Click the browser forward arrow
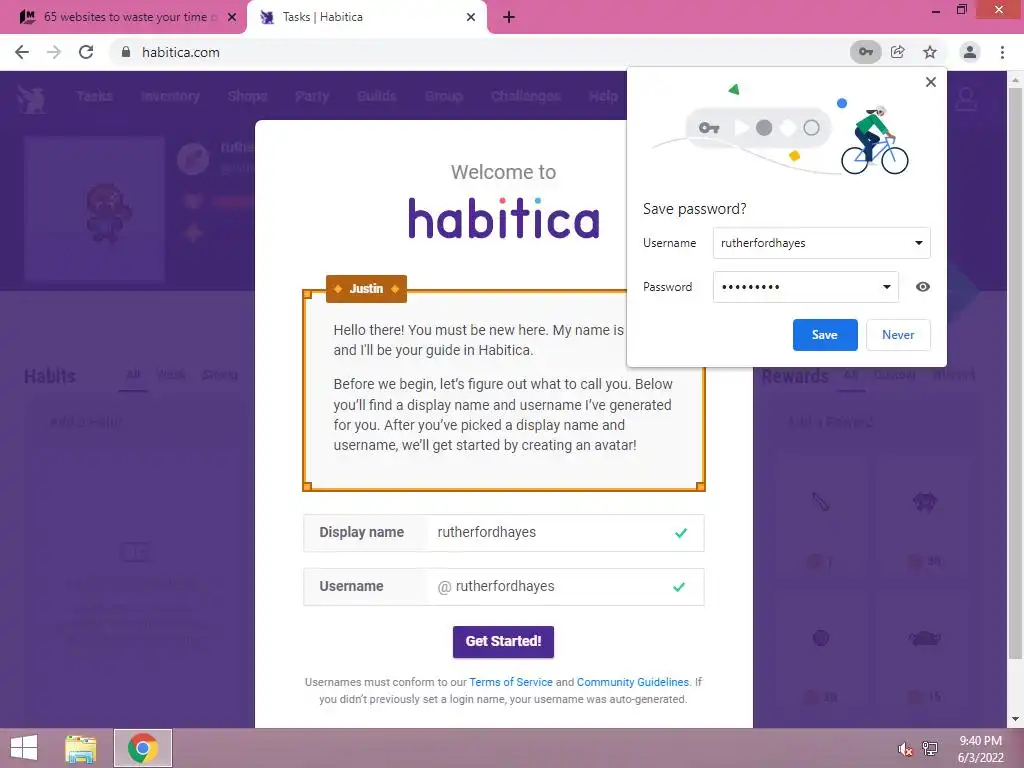1024x768 pixels. click(x=54, y=52)
